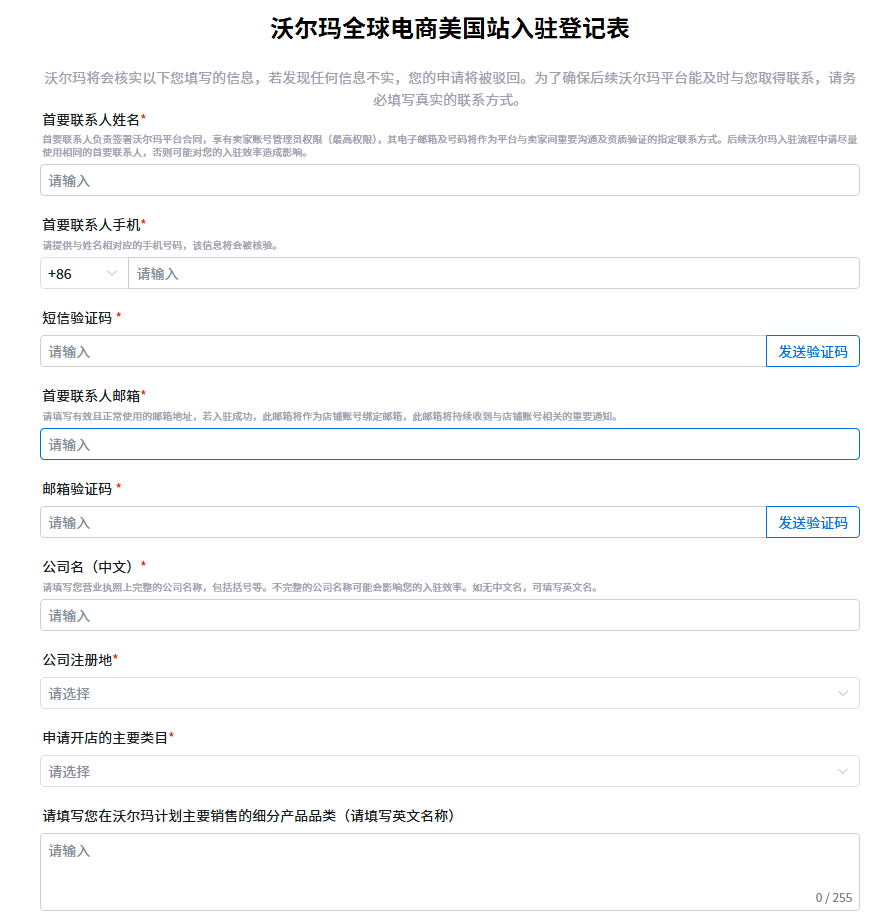The height and width of the screenshot is (919, 888).
Task: Click the label 首要联系人手机
Action: (x=91, y=224)
